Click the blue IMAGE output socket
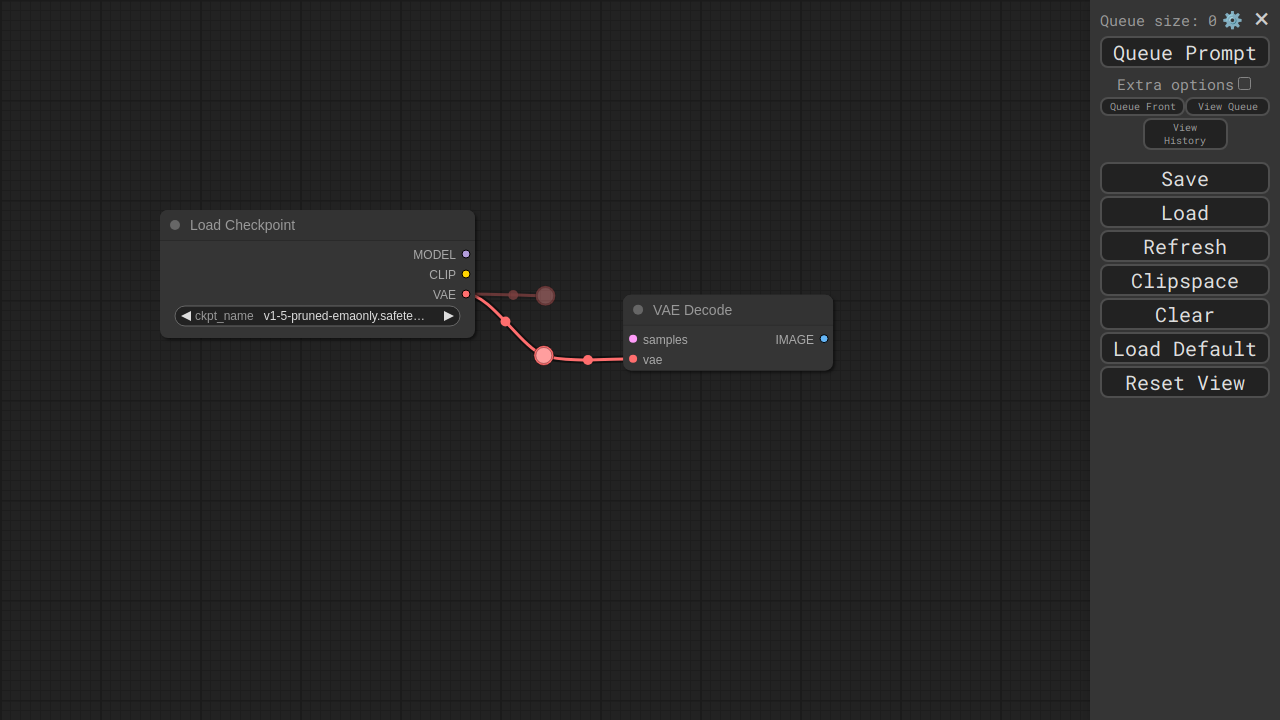This screenshot has height=720, width=1280. (824, 339)
